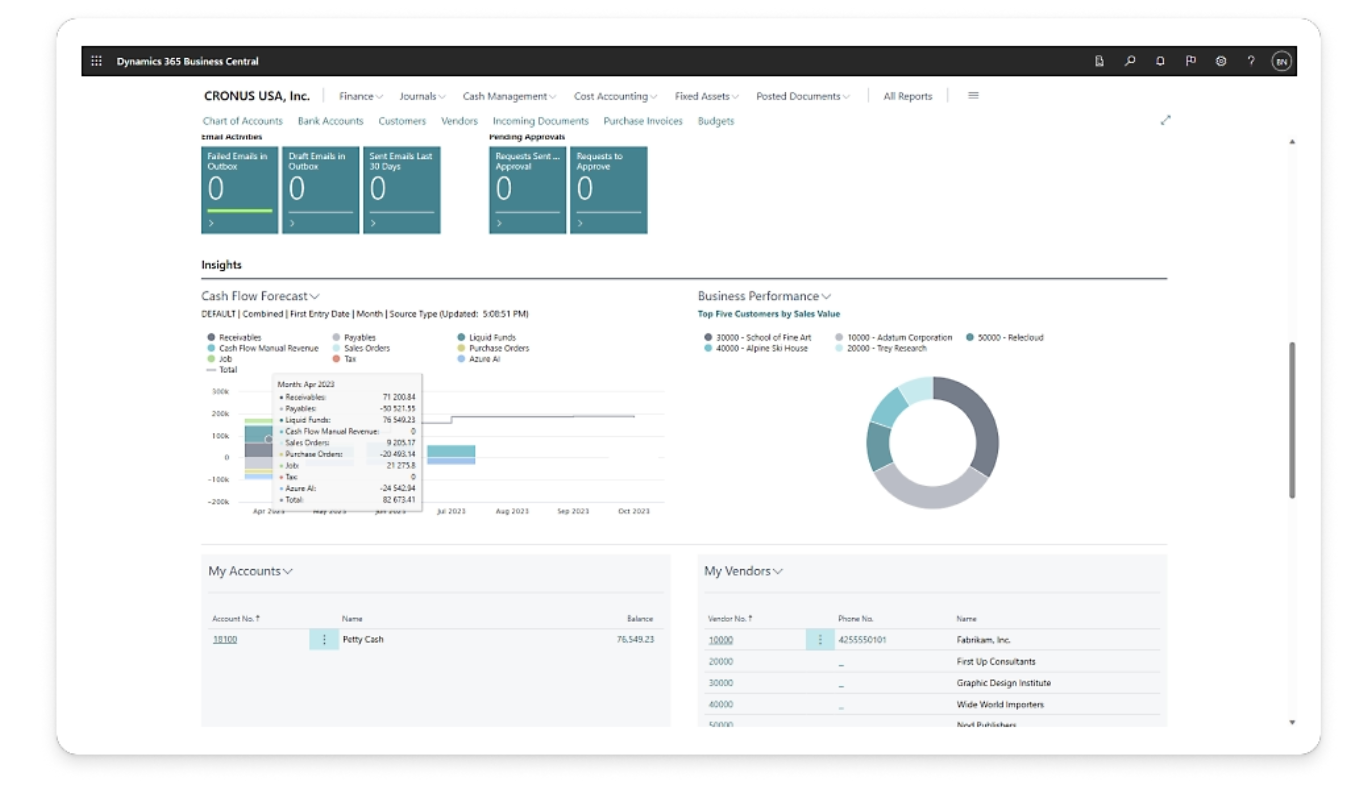
Task: Click the help question mark icon
Action: coord(1251,61)
